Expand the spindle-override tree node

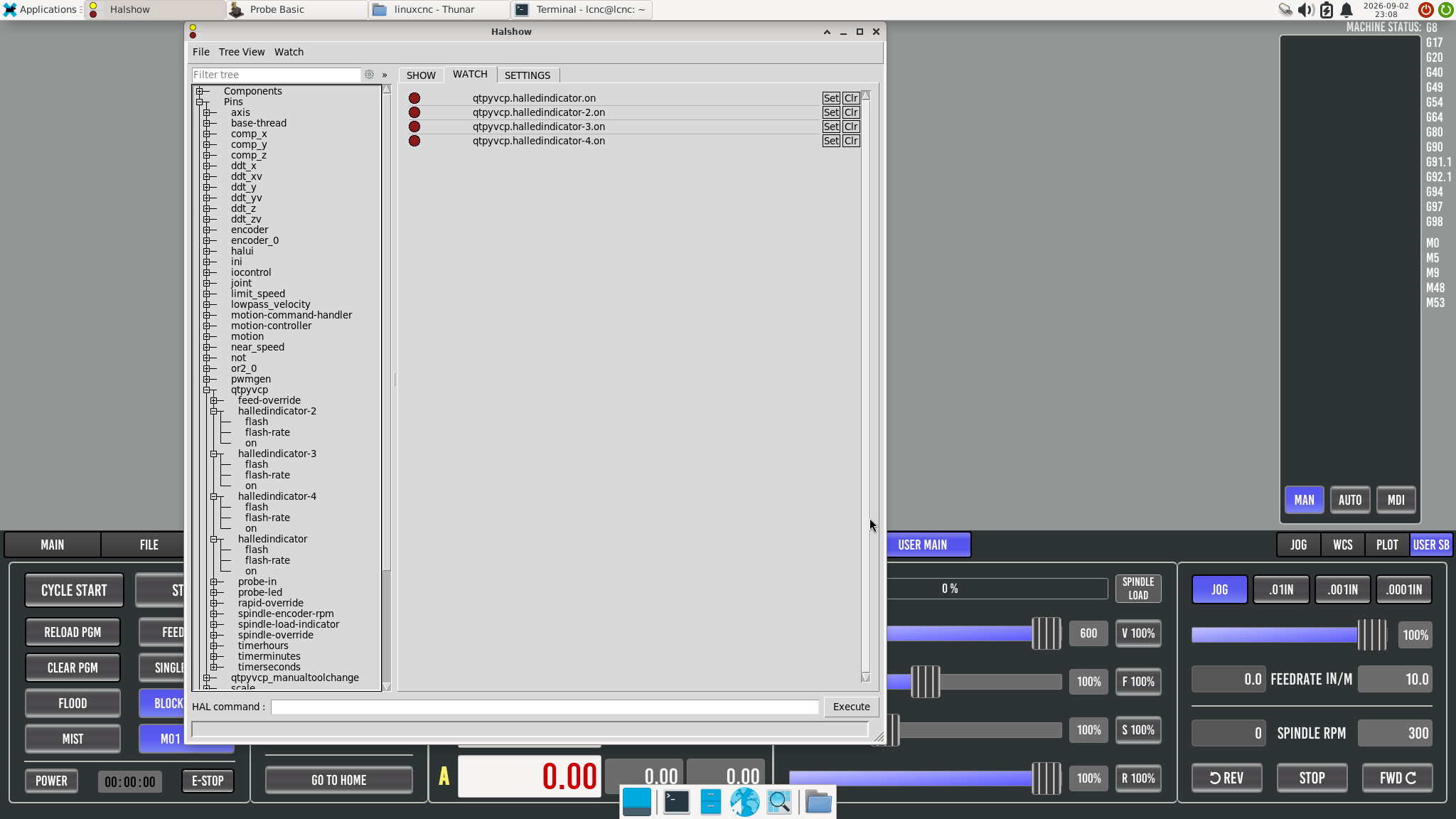[214, 635]
